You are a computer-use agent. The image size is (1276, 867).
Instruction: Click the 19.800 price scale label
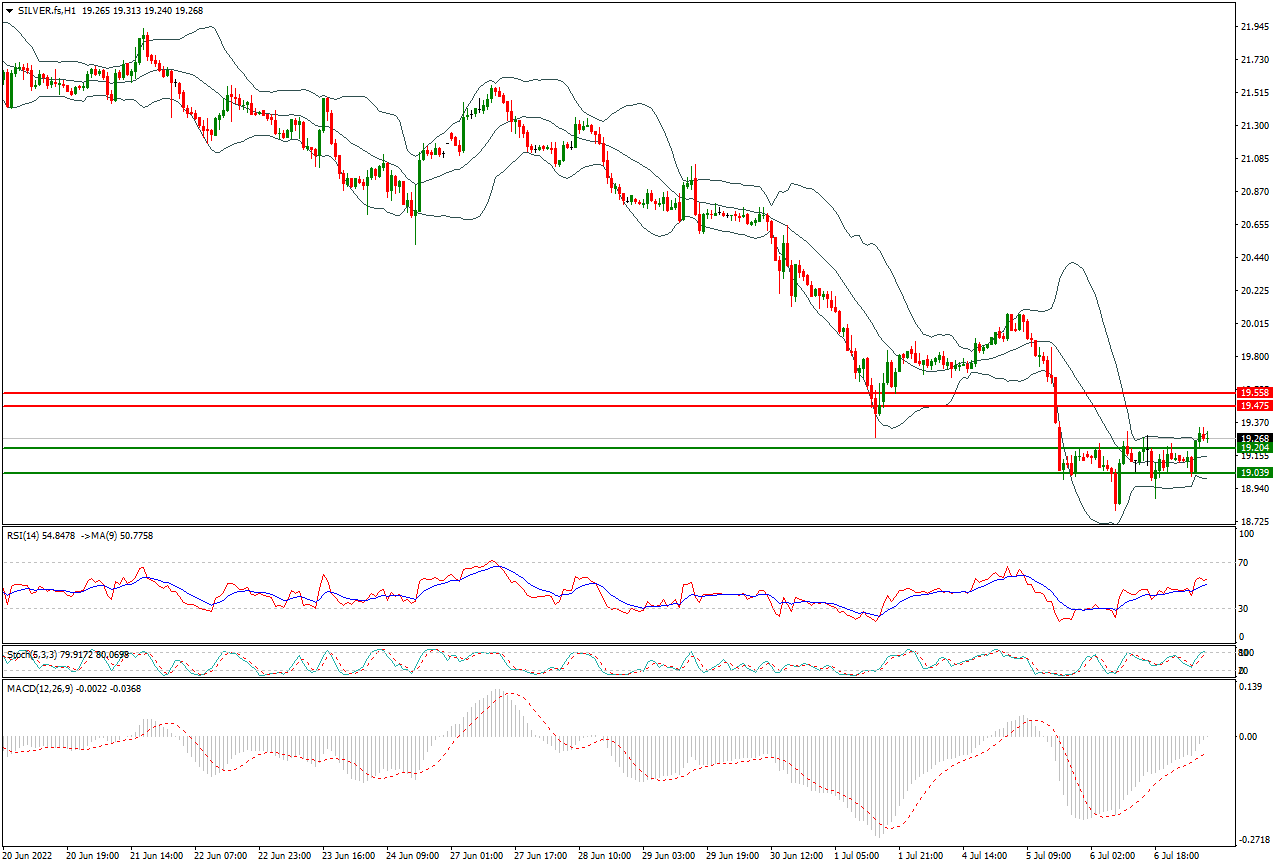[x=1254, y=356]
